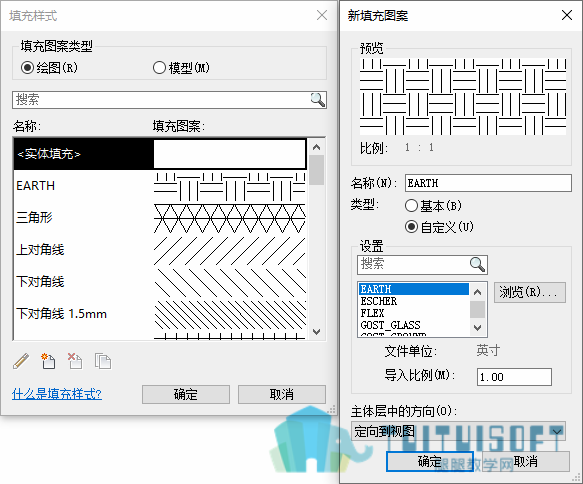This screenshot has width=583, height=484.
Task: Click the pencil edit fill pattern icon
Action: (x=21, y=361)
